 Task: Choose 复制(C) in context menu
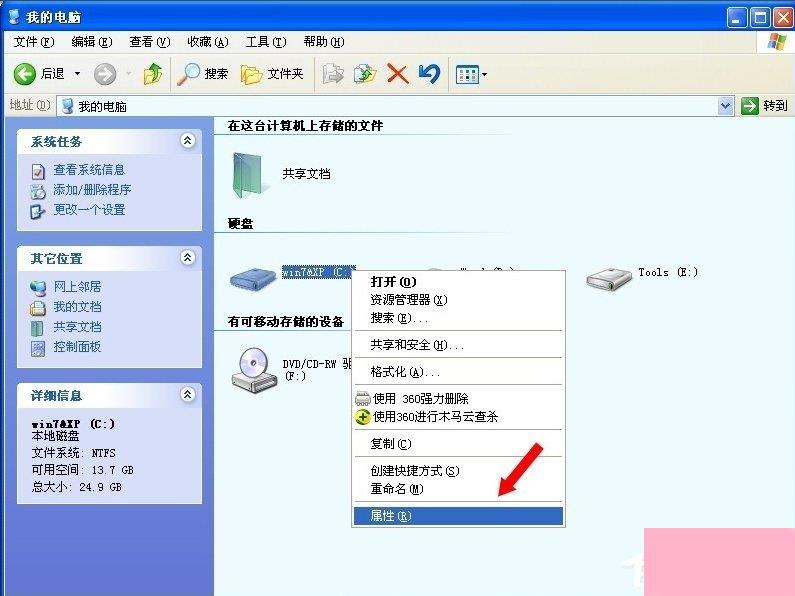[x=458, y=444]
